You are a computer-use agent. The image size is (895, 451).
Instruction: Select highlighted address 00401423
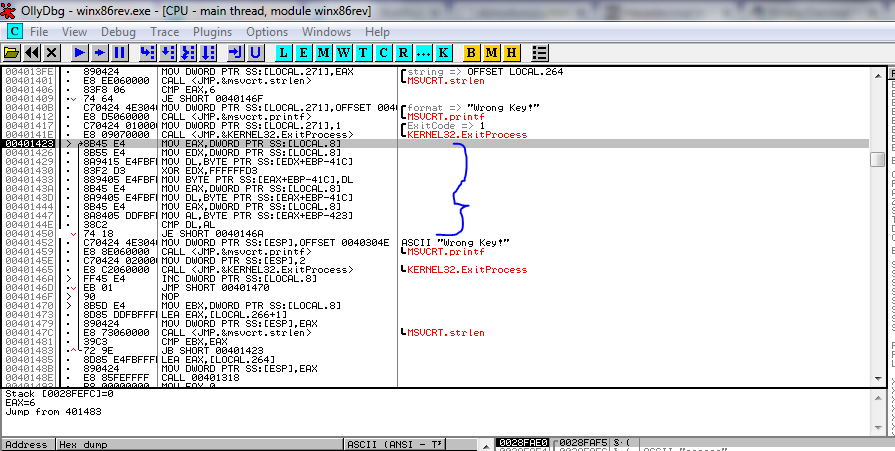28,144
